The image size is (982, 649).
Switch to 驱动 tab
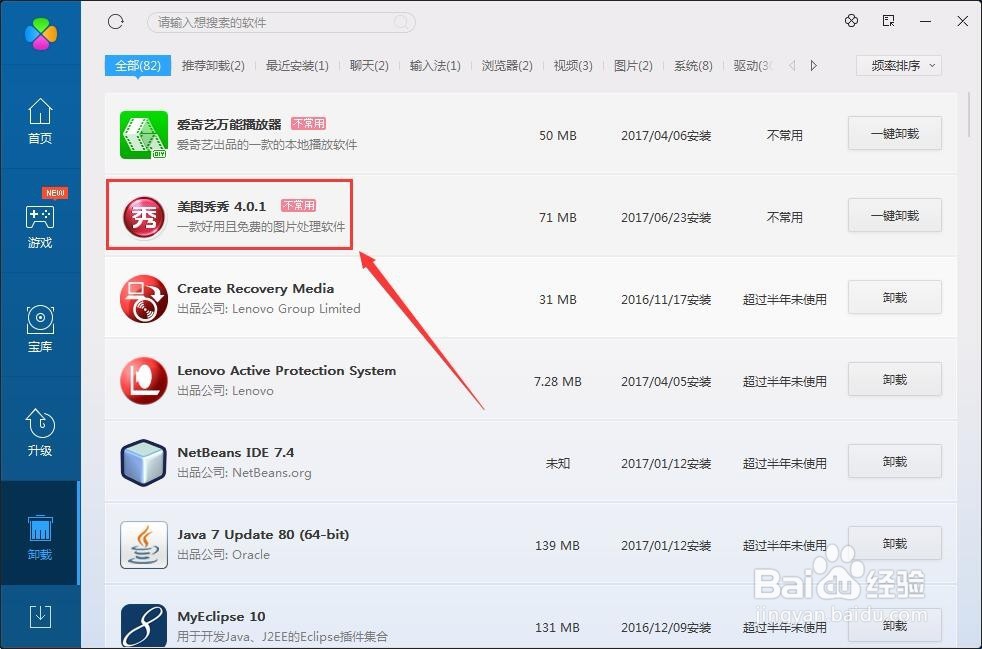[x=752, y=65]
